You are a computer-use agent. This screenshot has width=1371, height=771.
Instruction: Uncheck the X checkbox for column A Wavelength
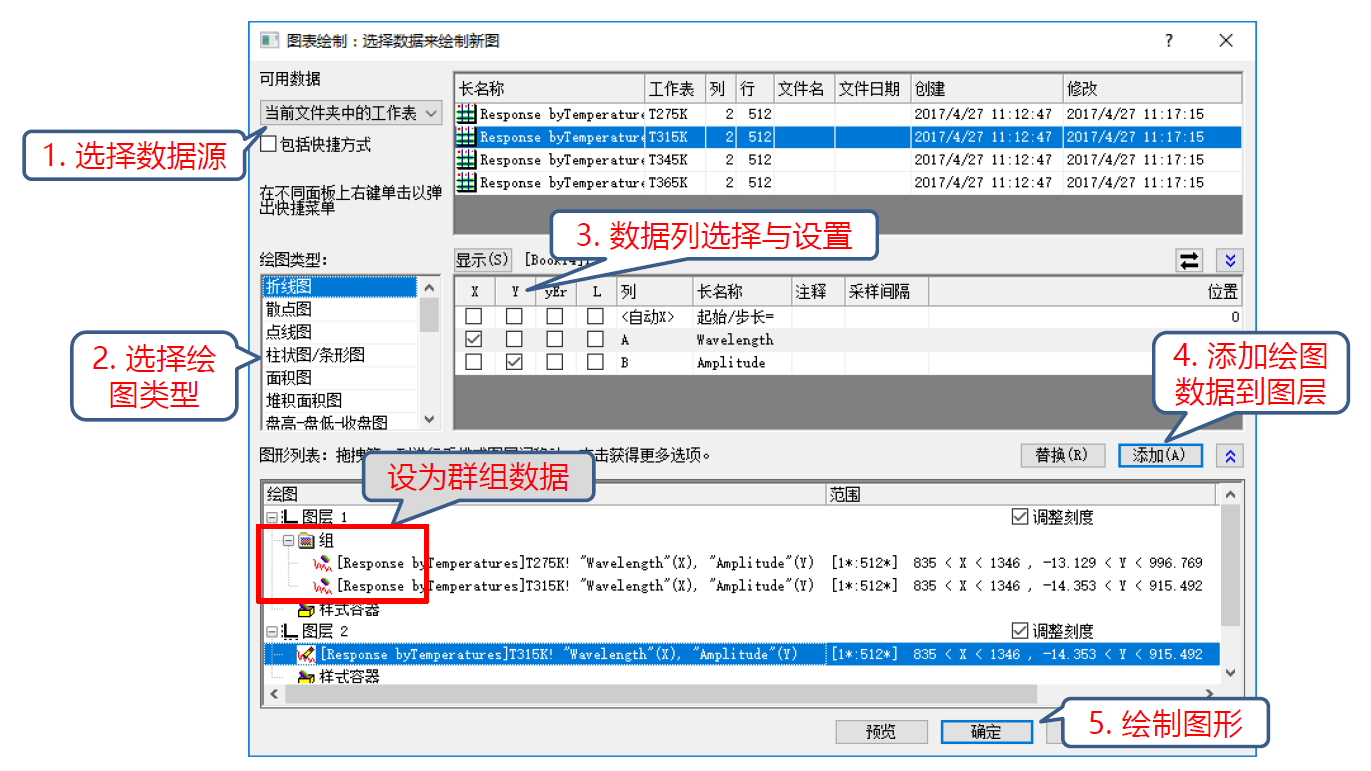[474, 340]
